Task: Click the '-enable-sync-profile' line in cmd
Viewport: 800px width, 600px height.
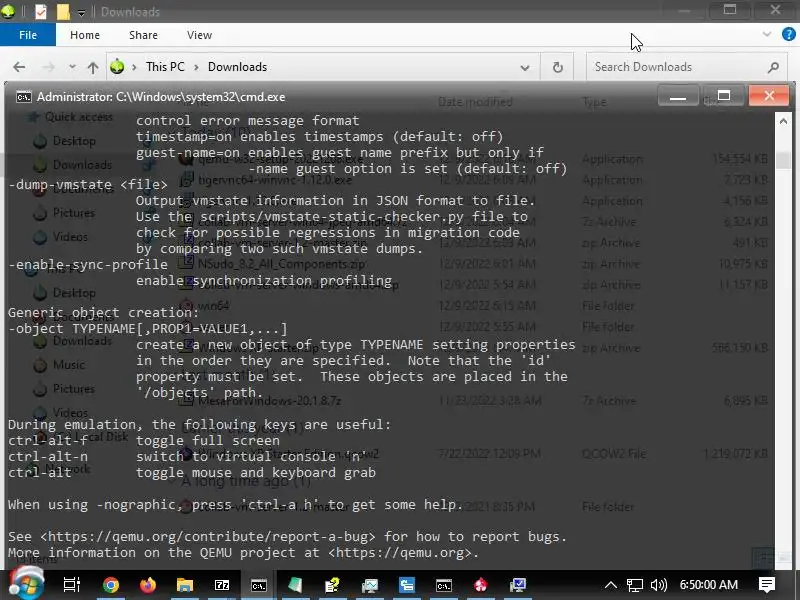Action: (88, 264)
